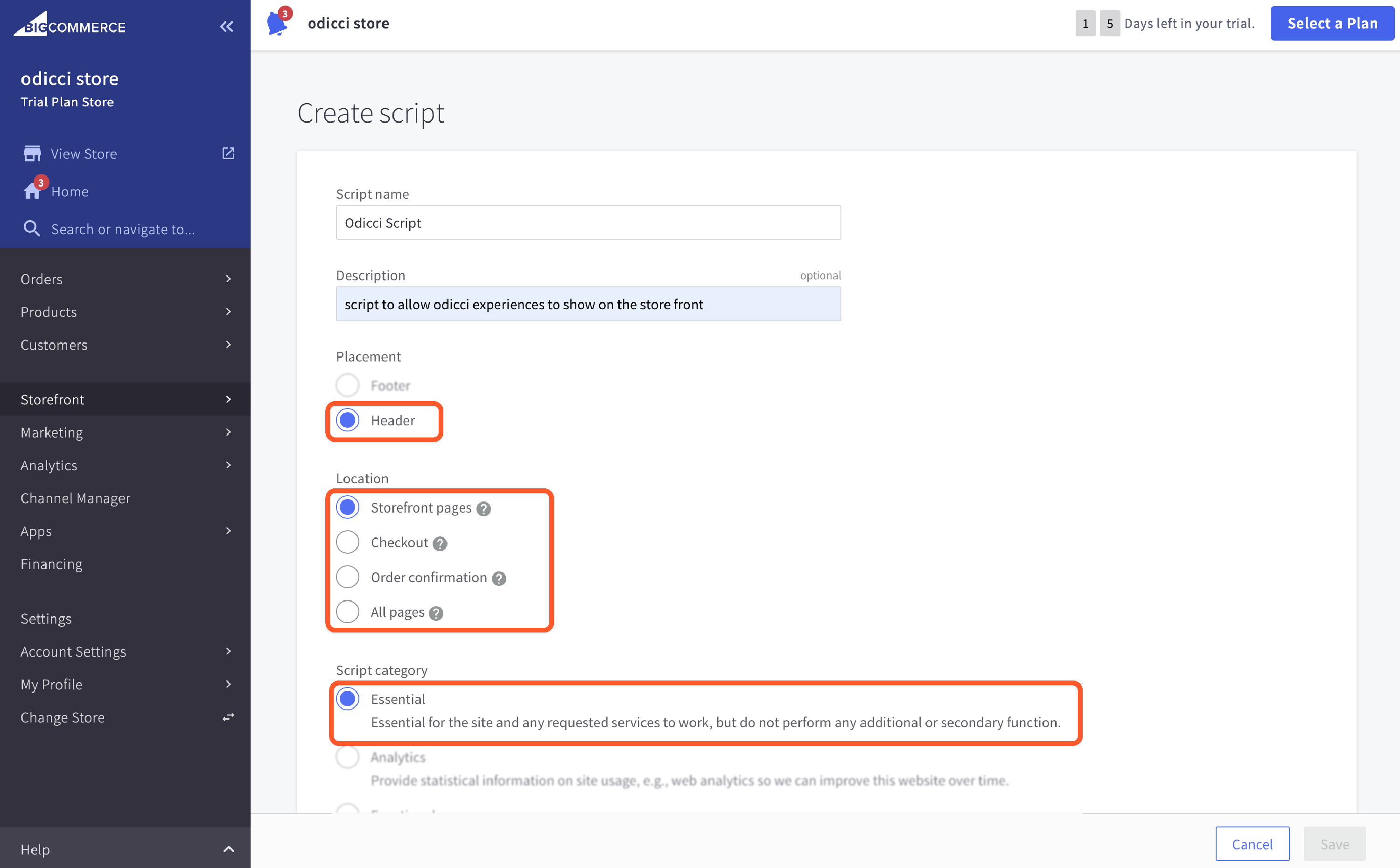
Task: Open the notifications bell icon
Action: coord(277,23)
